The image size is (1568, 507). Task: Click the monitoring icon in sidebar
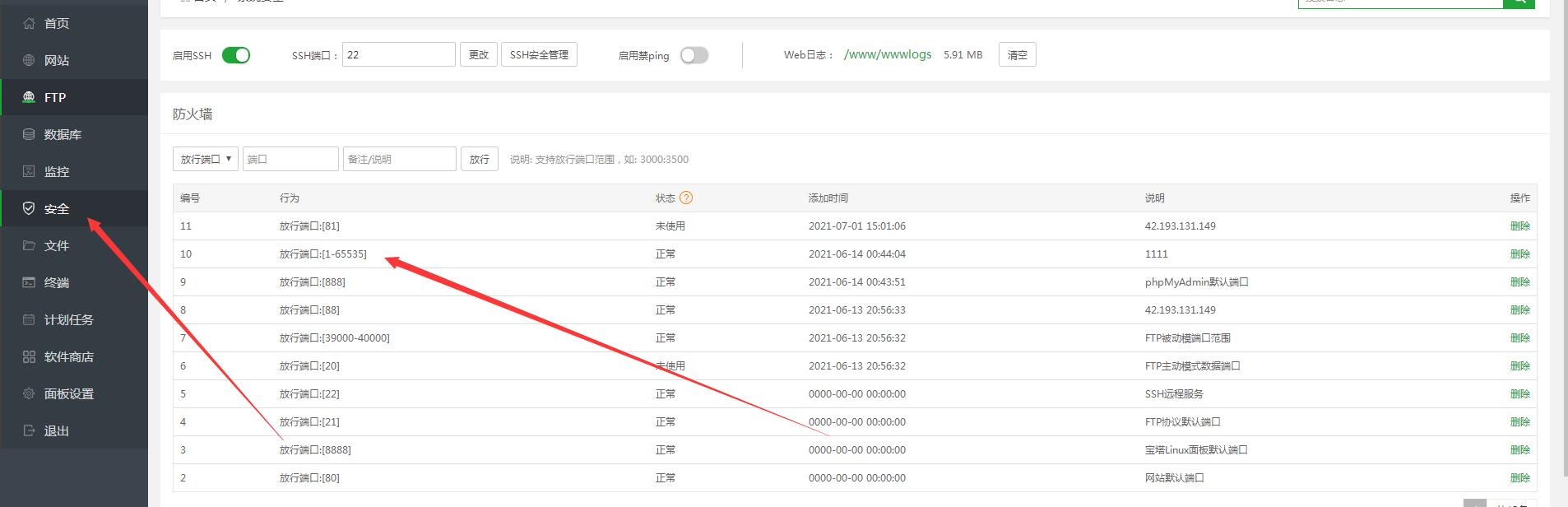[x=29, y=171]
